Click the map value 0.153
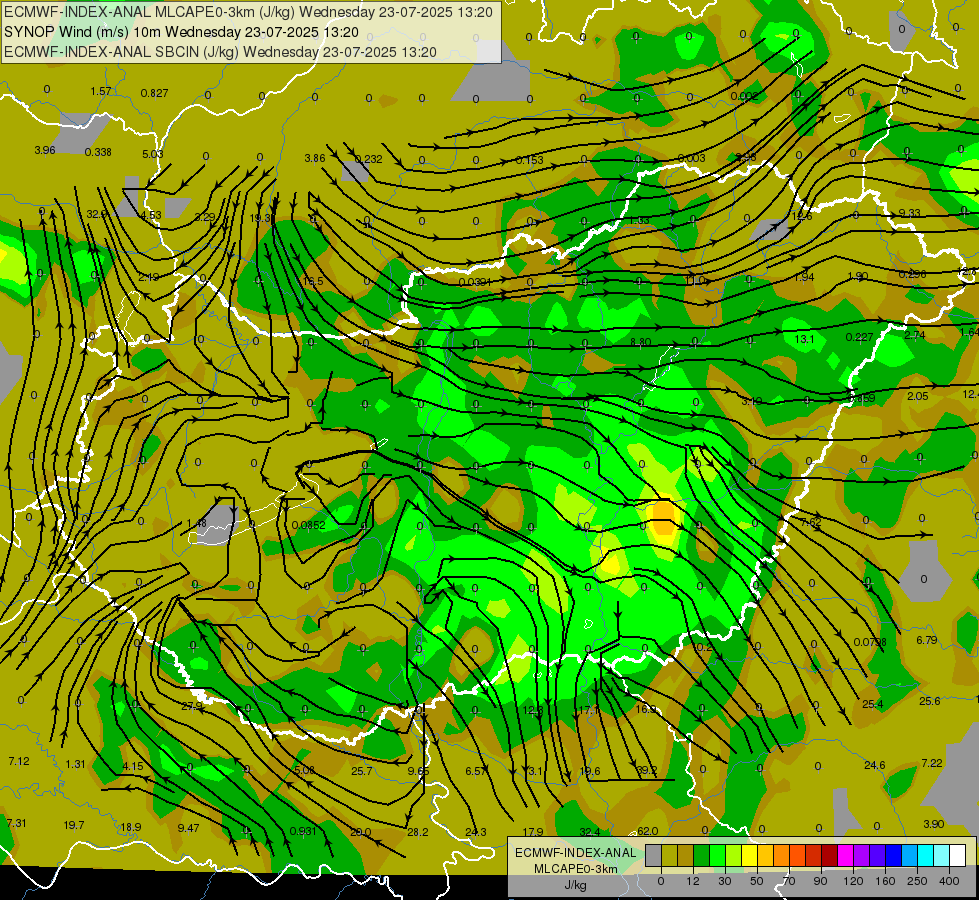Screen dimensions: 979x900 (x=529, y=161)
